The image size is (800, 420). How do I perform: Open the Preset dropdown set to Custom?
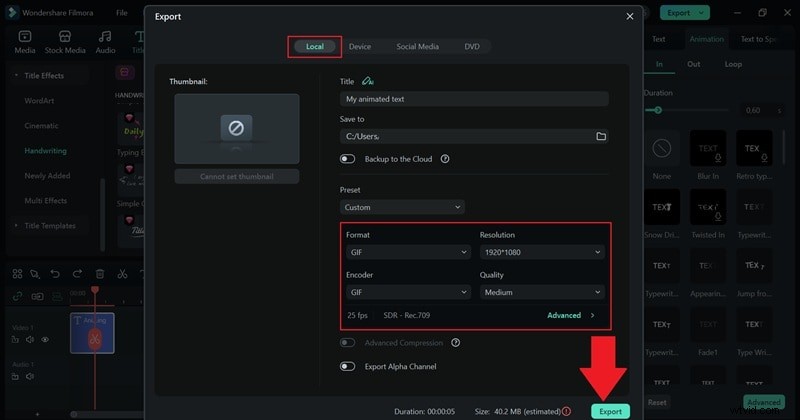pos(402,207)
